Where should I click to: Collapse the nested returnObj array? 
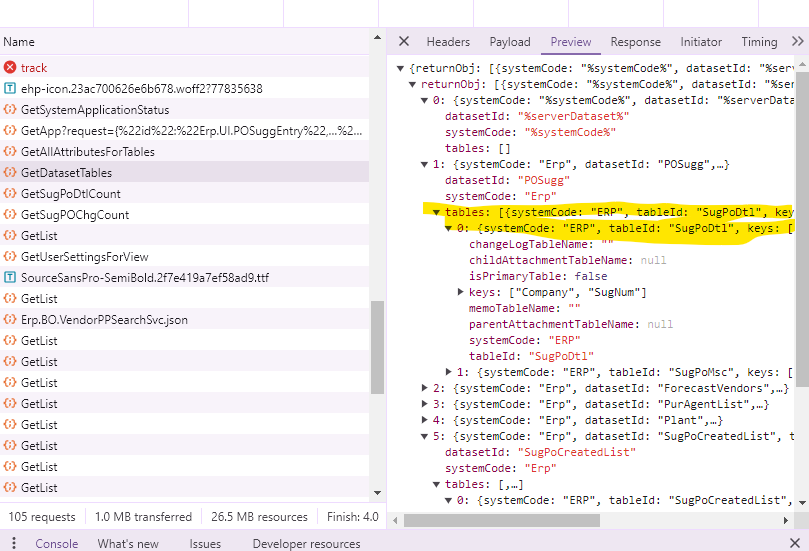[x=412, y=84]
